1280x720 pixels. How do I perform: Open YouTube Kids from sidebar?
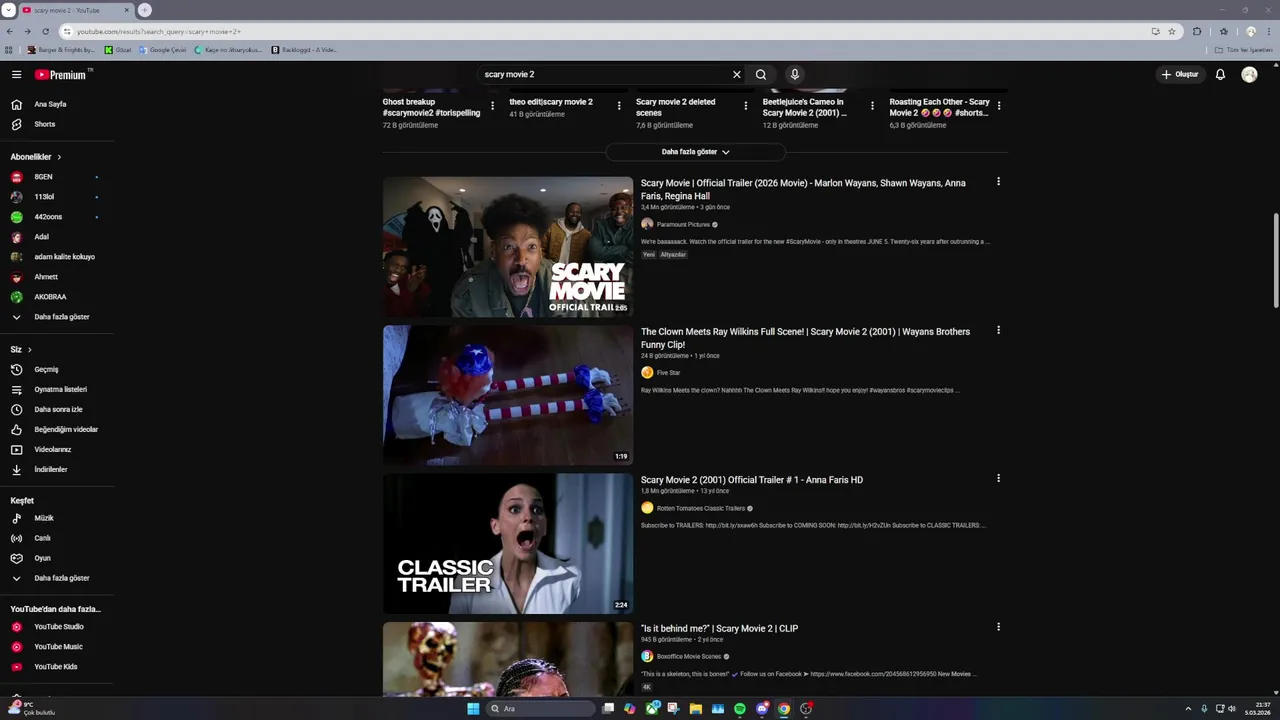coord(57,667)
